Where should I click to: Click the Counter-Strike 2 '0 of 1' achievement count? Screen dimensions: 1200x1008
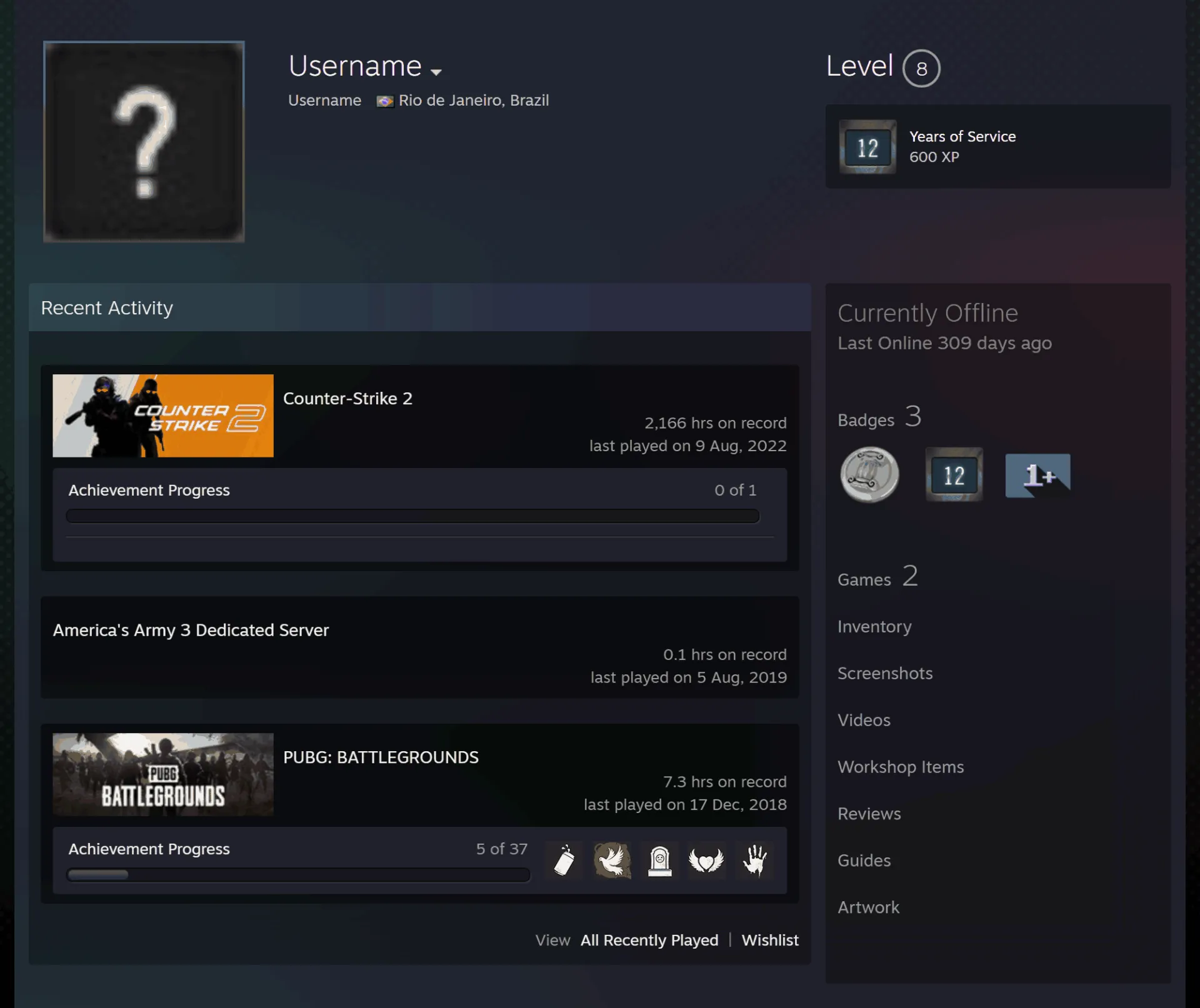(x=736, y=491)
